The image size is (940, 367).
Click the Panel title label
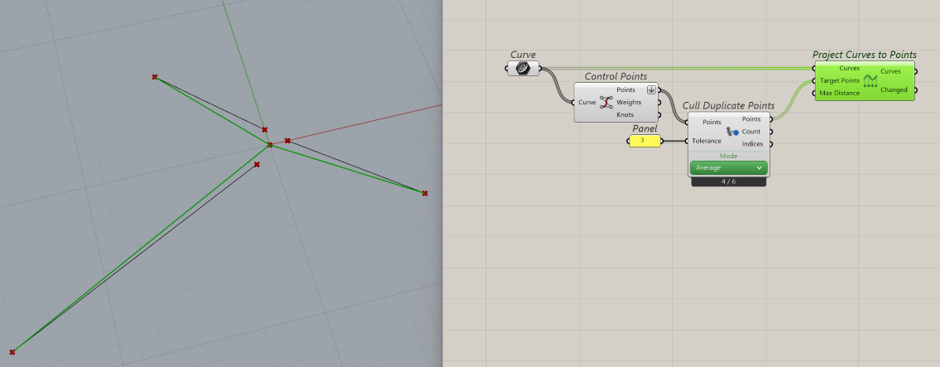pyautogui.click(x=644, y=129)
